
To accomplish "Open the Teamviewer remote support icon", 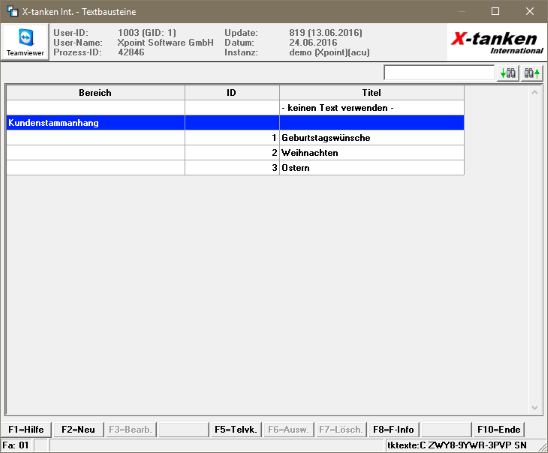I will [x=25, y=42].
